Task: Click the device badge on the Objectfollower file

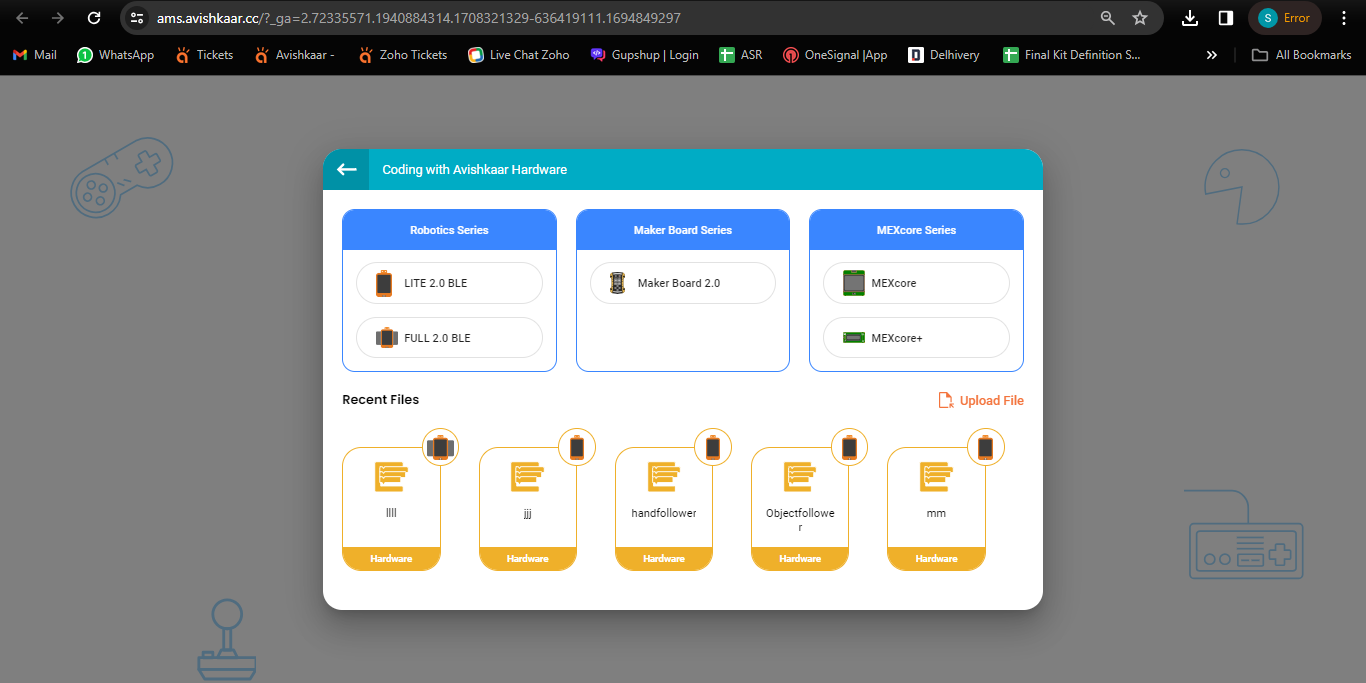Action: 849,448
